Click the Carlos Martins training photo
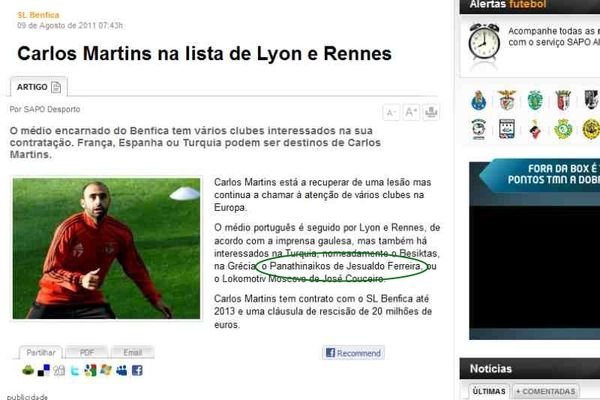Screen dimensions: 600x400 [x=106, y=248]
